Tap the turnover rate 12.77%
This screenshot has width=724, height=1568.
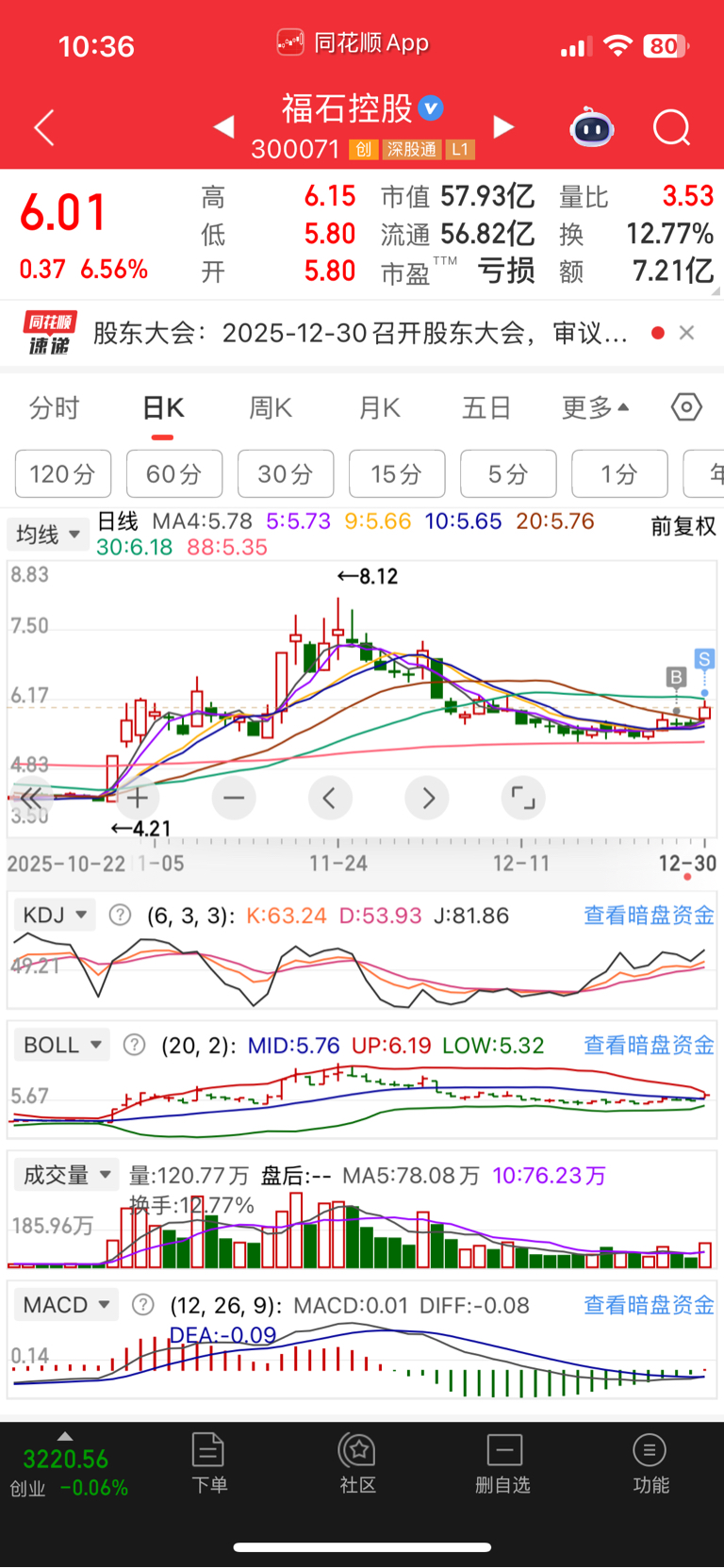coord(669,233)
